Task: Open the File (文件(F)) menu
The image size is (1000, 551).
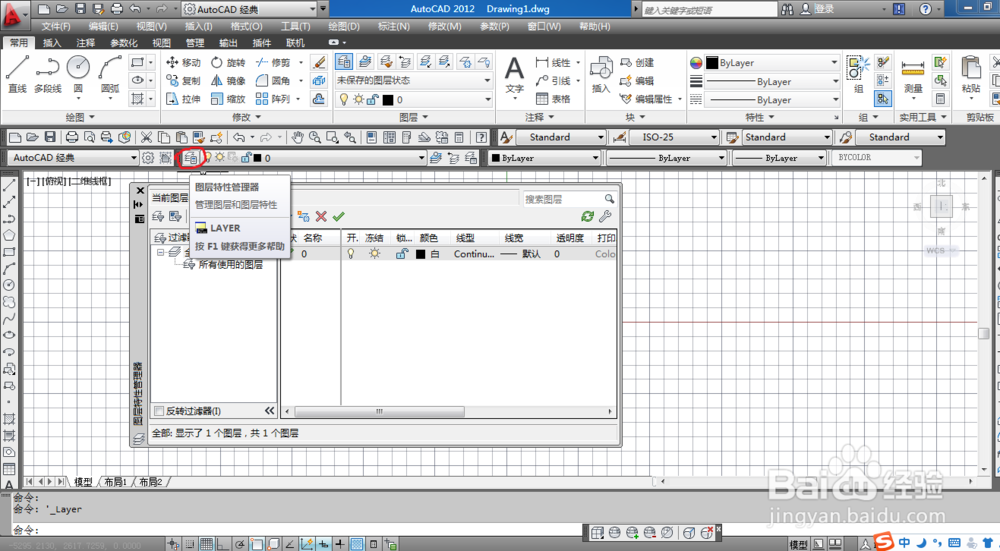Action: pyautogui.click(x=55, y=26)
